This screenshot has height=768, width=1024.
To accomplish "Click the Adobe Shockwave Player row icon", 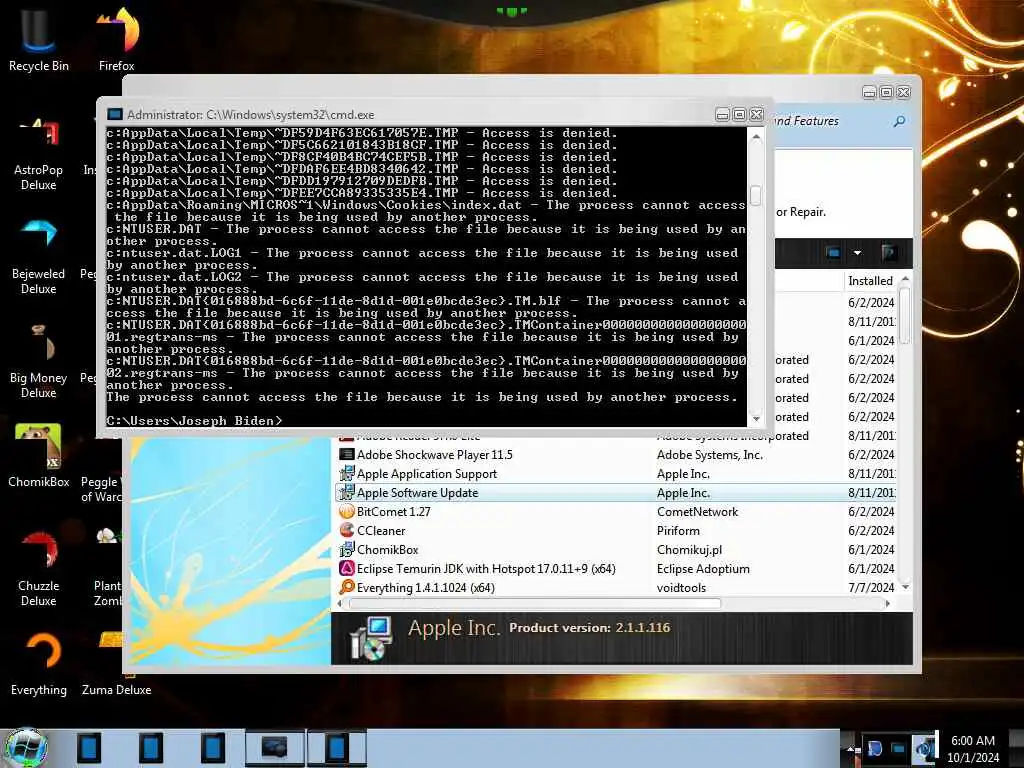I will 347,455.
